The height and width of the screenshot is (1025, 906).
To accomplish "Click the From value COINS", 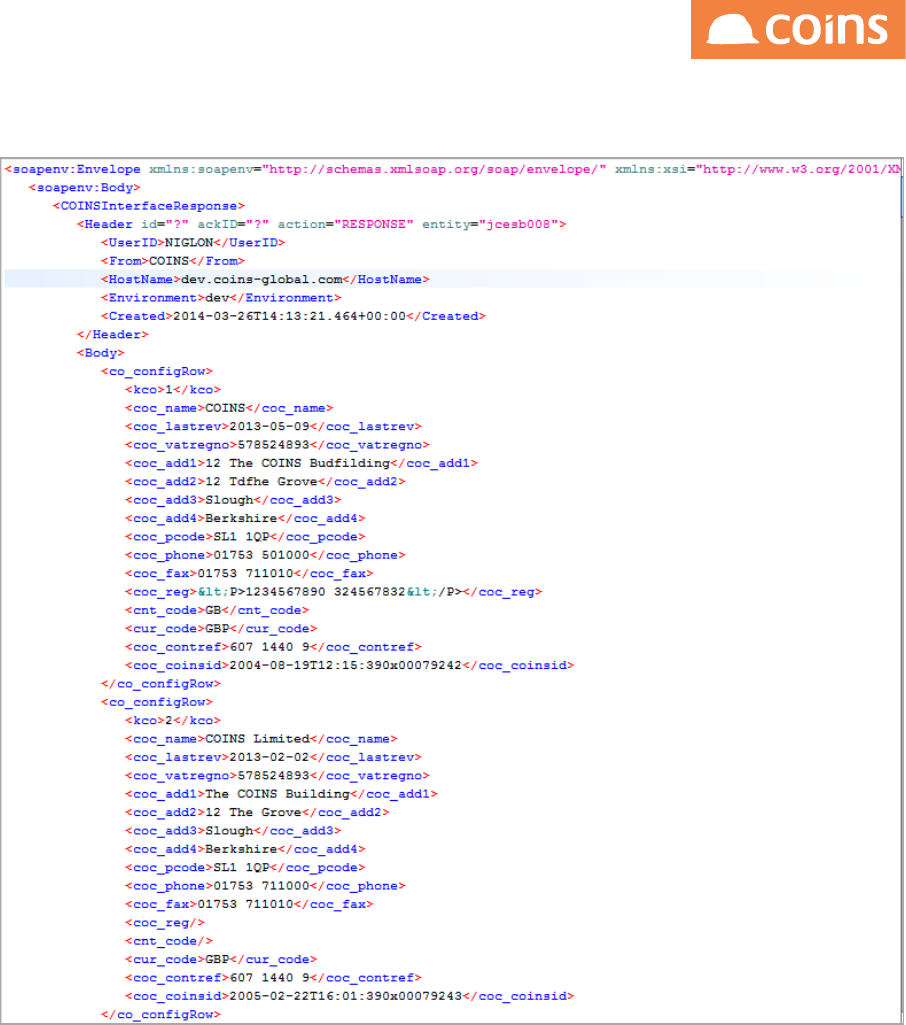I will coord(169,261).
